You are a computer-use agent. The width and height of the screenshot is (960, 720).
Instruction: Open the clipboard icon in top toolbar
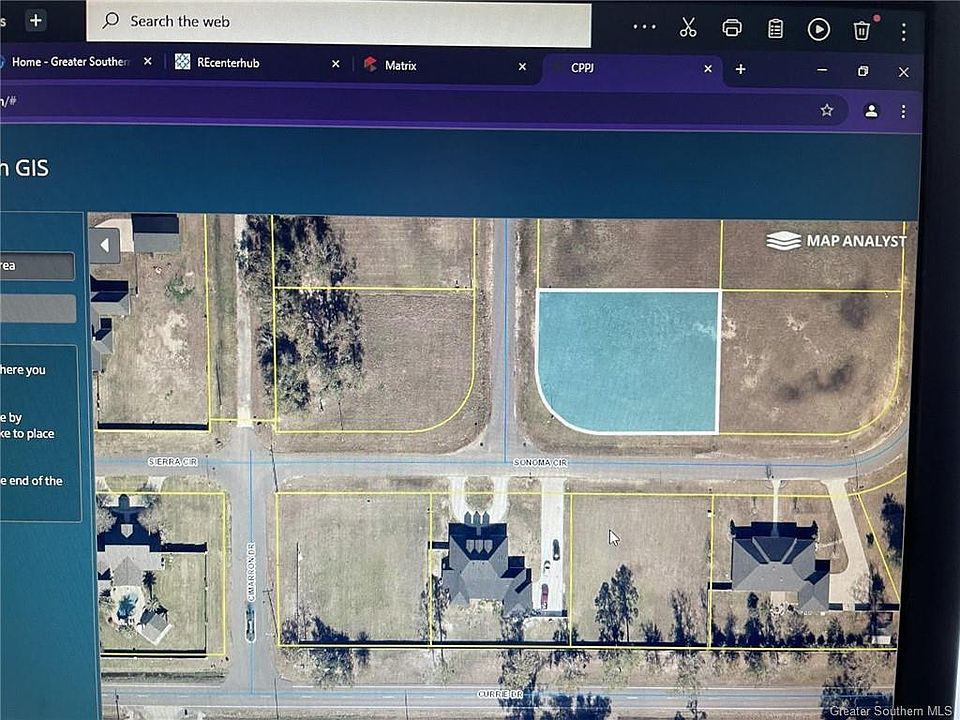[x=775, y=28]
